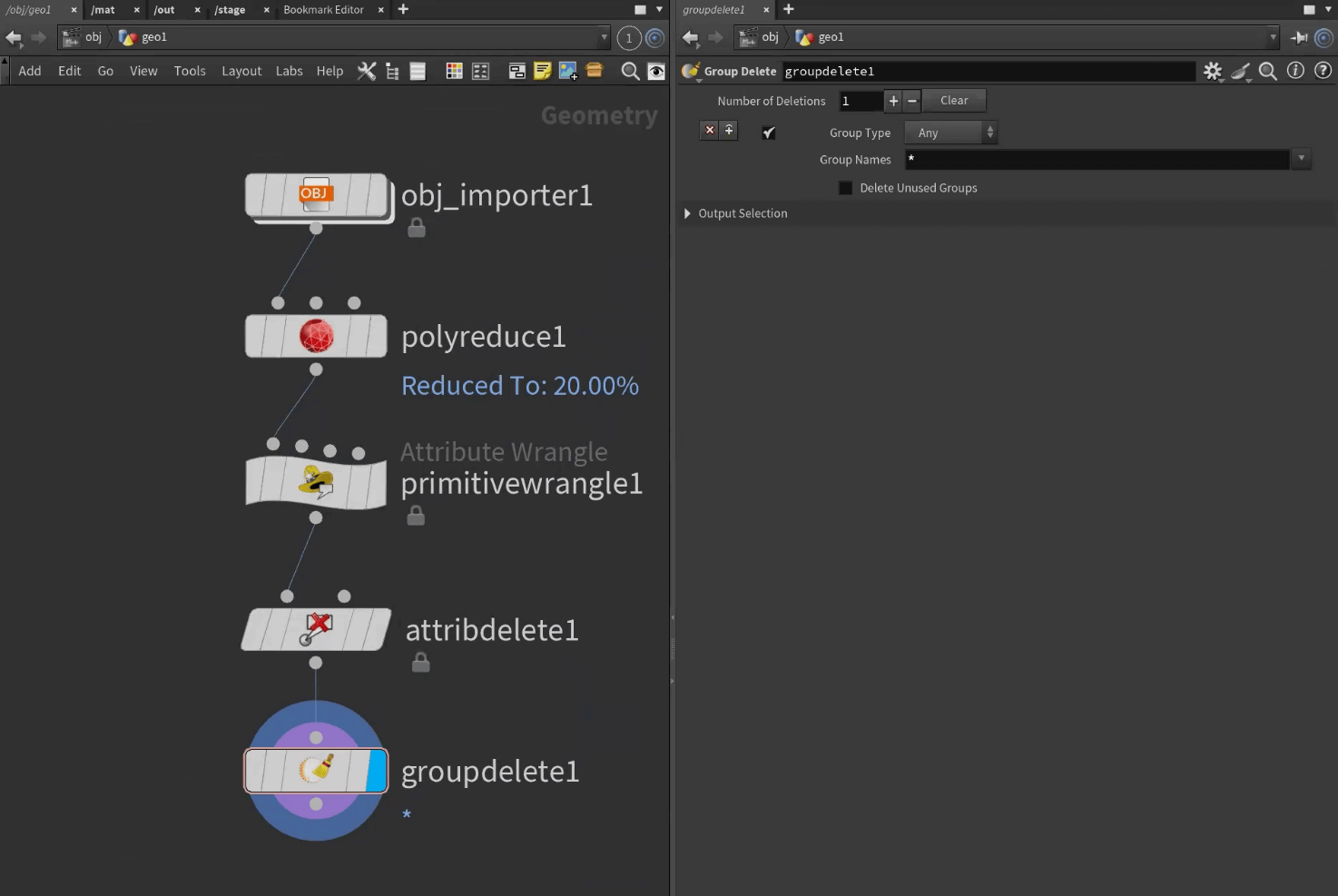Enable Delete Unused Groups checkbox
1338x896 pixels.
[x=845, y=188]
